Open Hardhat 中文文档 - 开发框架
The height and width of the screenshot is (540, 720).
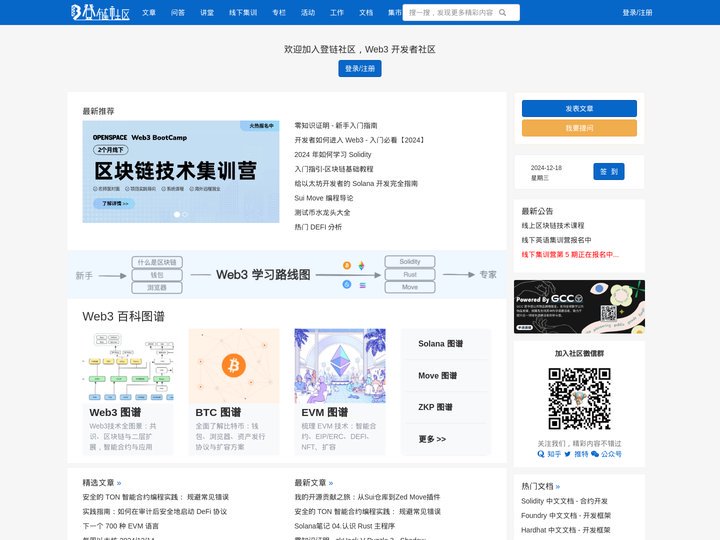point(566,530)
